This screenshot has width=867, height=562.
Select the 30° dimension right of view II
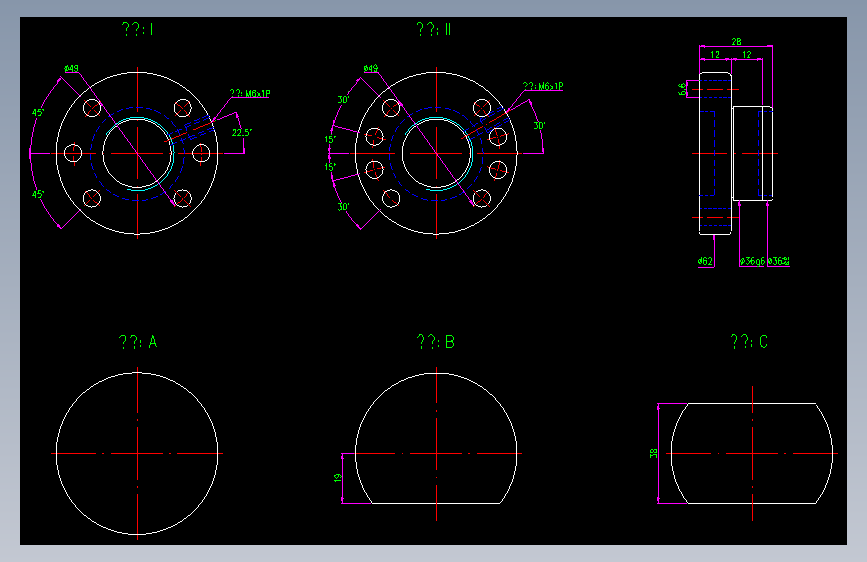[539, 126]
